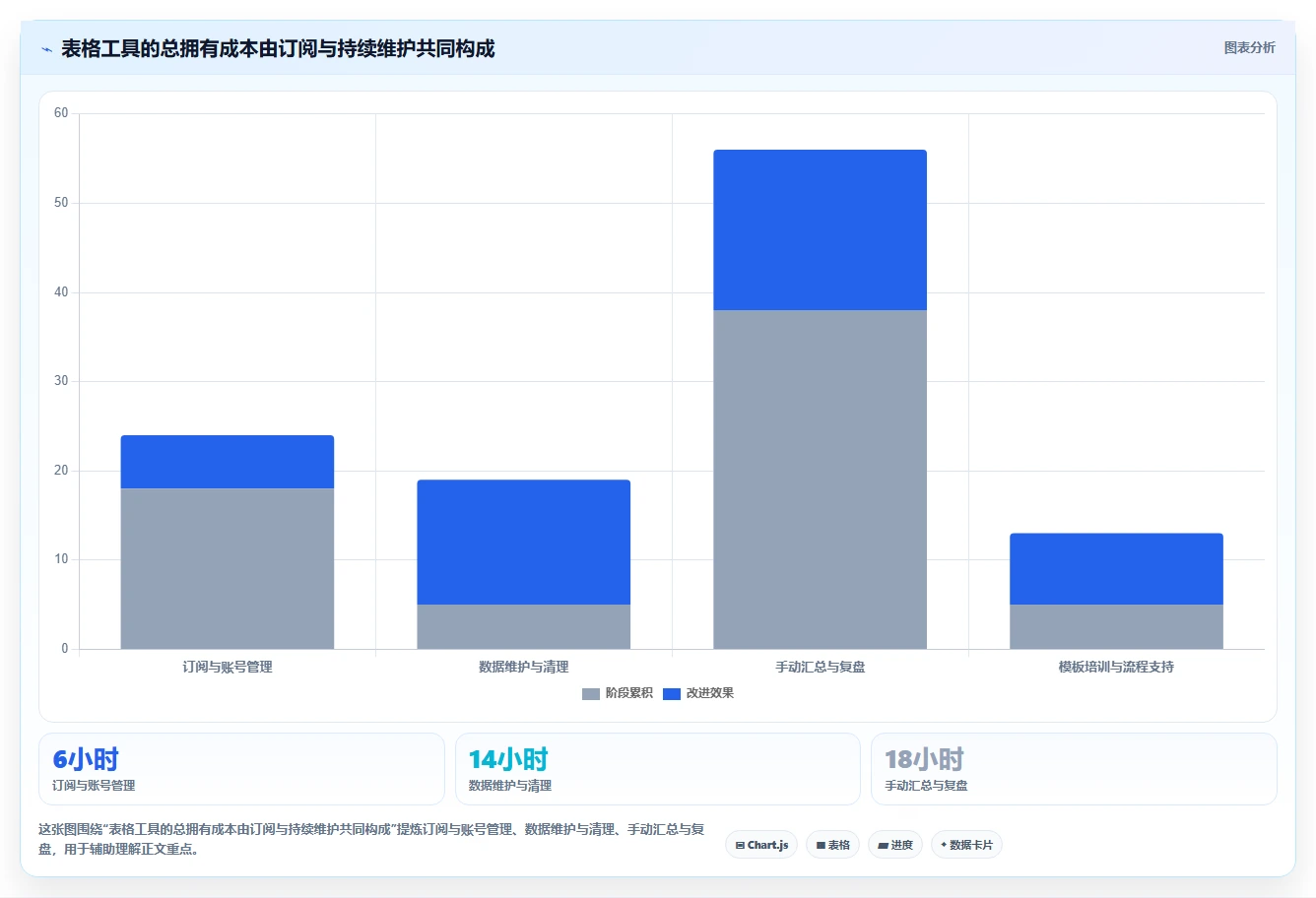
Task: Click the gray bar segment for 模板培训与流程支持
Action: [x=1116, y=626]
